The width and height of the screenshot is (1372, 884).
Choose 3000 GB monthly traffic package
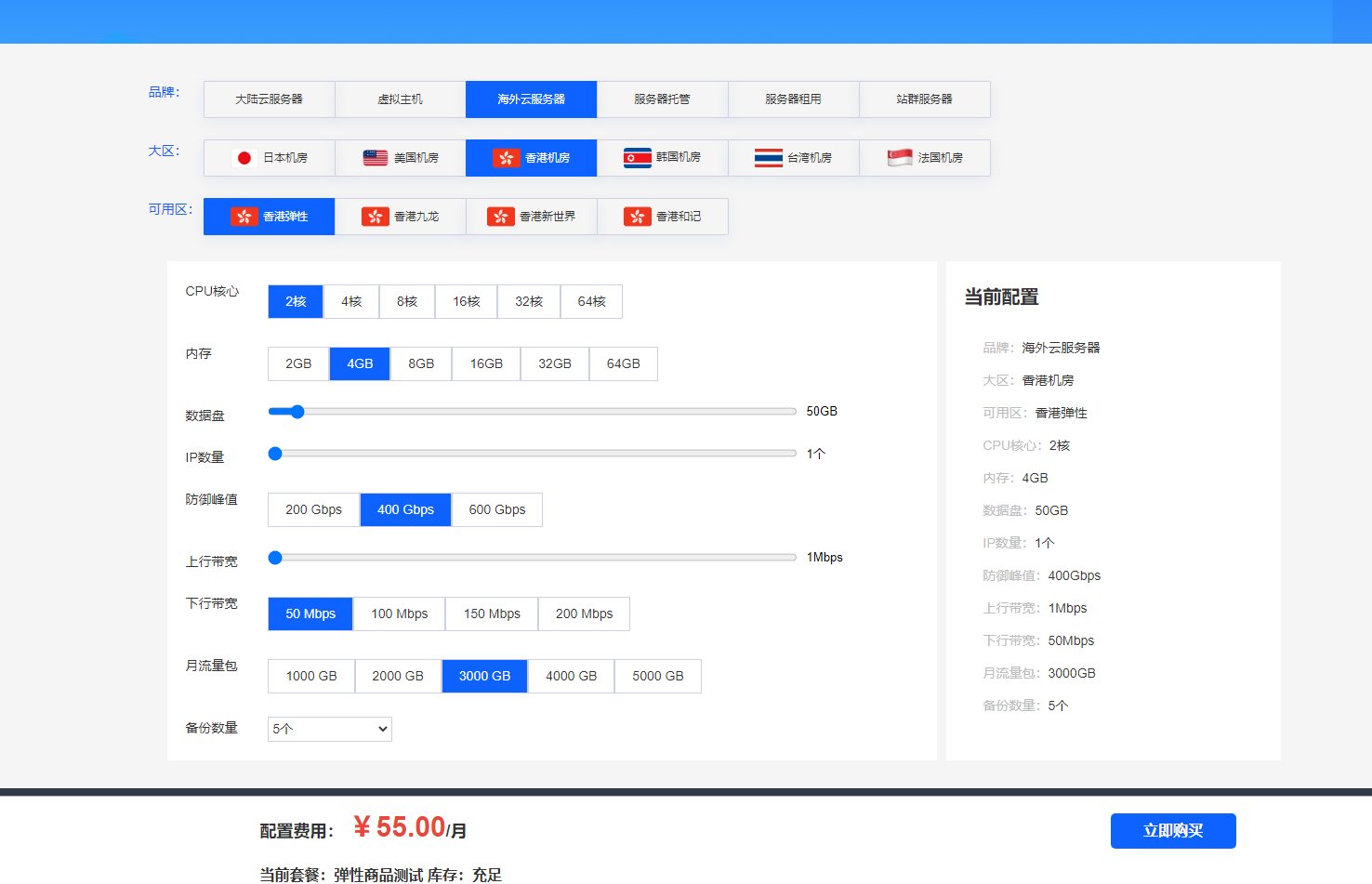point(484,677)
